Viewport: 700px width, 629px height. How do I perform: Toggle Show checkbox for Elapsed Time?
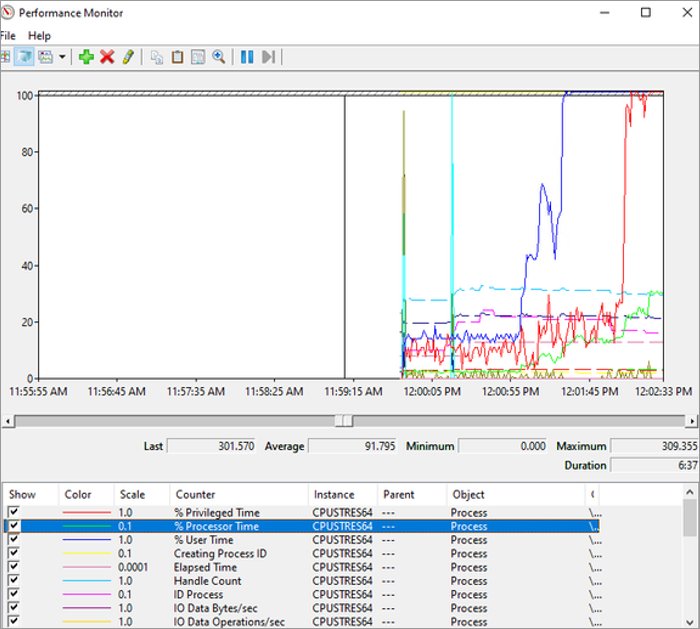pyautogui.click(x=14, y=567)
